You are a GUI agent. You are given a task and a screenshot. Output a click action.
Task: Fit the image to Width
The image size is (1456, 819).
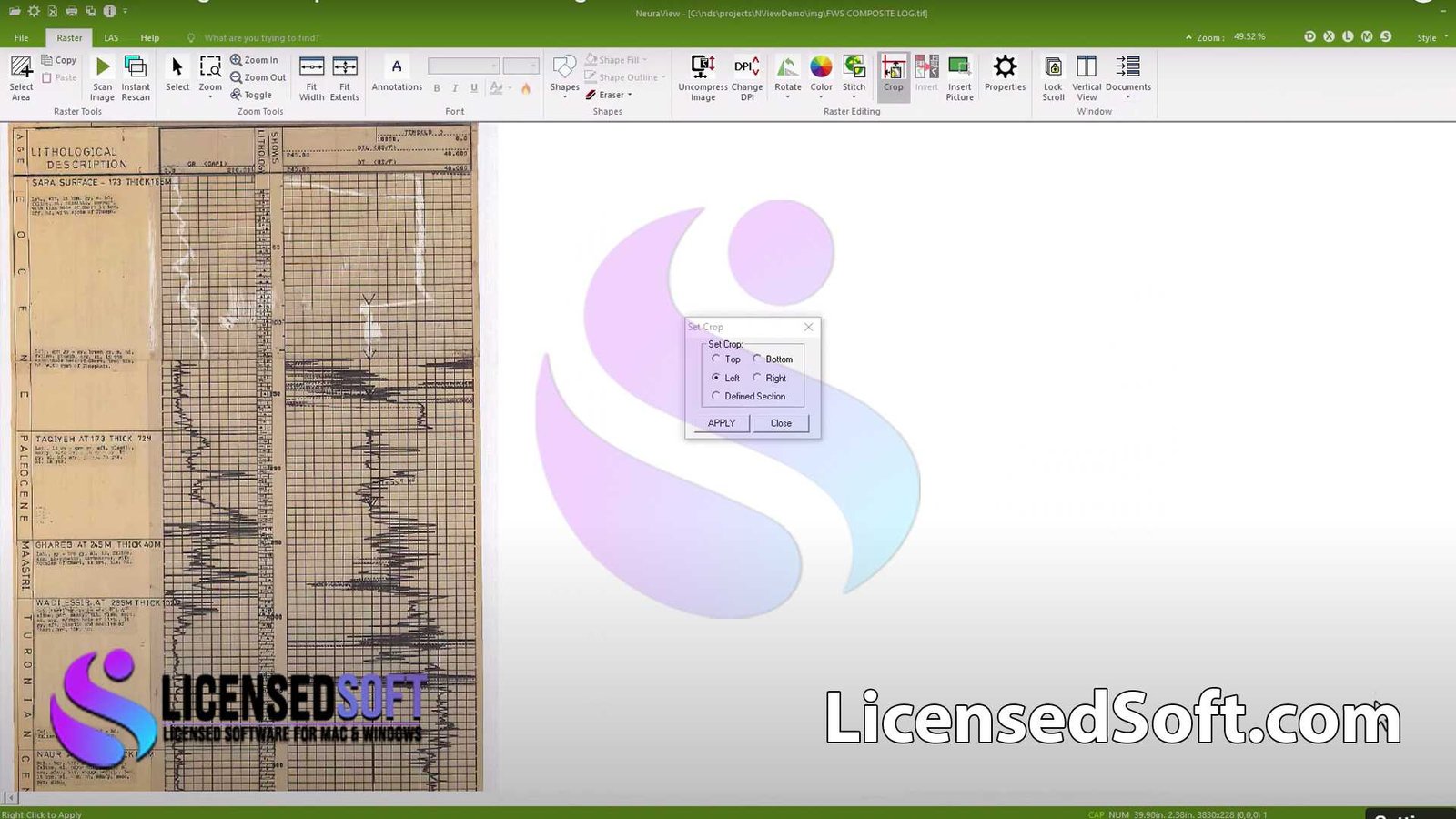tap(311, 77)
